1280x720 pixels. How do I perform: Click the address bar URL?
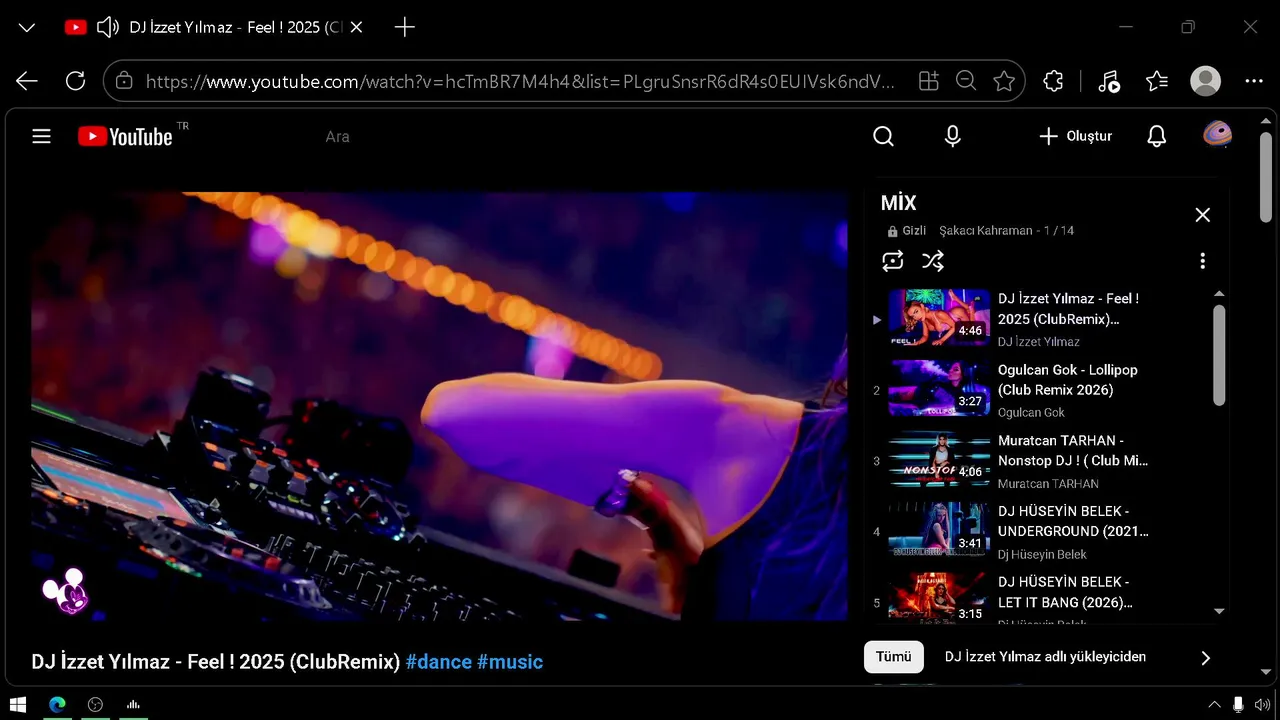pyautogui.click(x=520, y=82)
